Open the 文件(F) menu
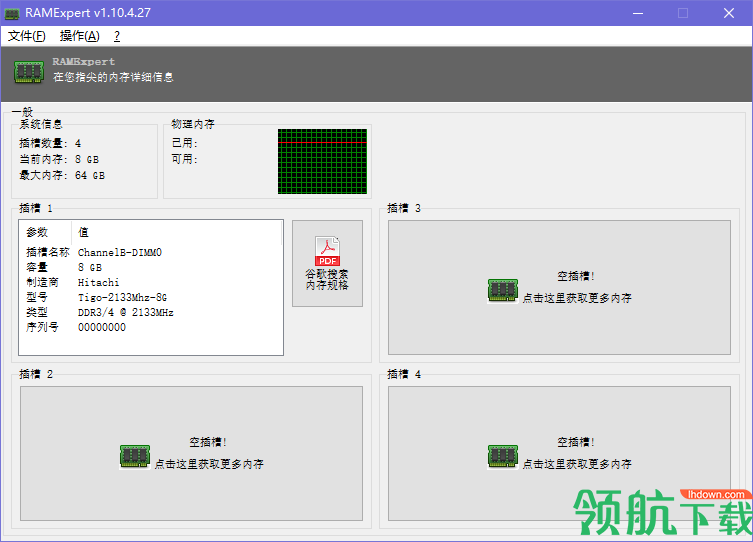 click(x=27, y=36)
